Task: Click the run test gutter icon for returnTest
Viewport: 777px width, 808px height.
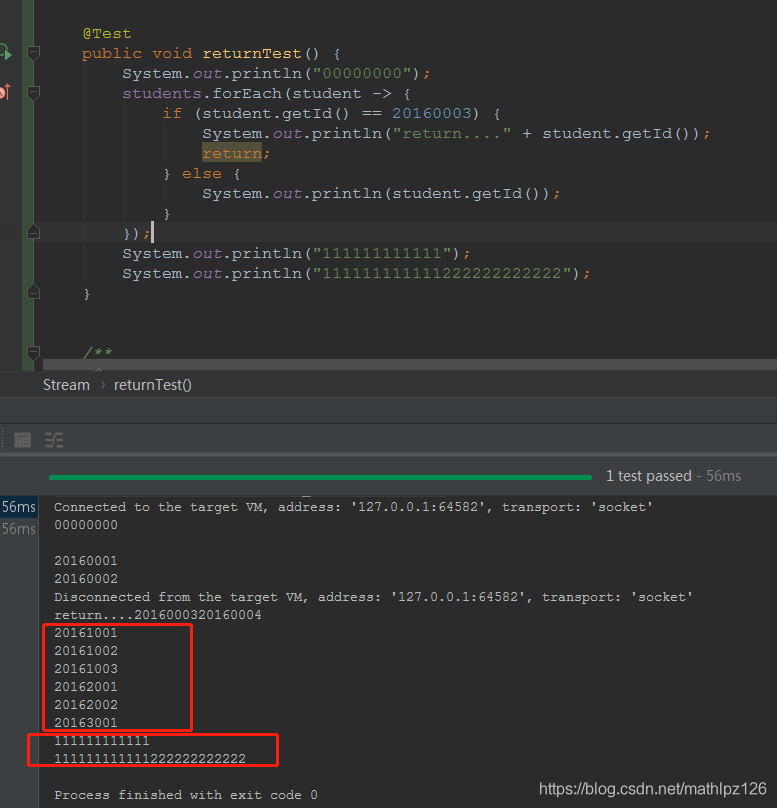Action: coord(5,53)
